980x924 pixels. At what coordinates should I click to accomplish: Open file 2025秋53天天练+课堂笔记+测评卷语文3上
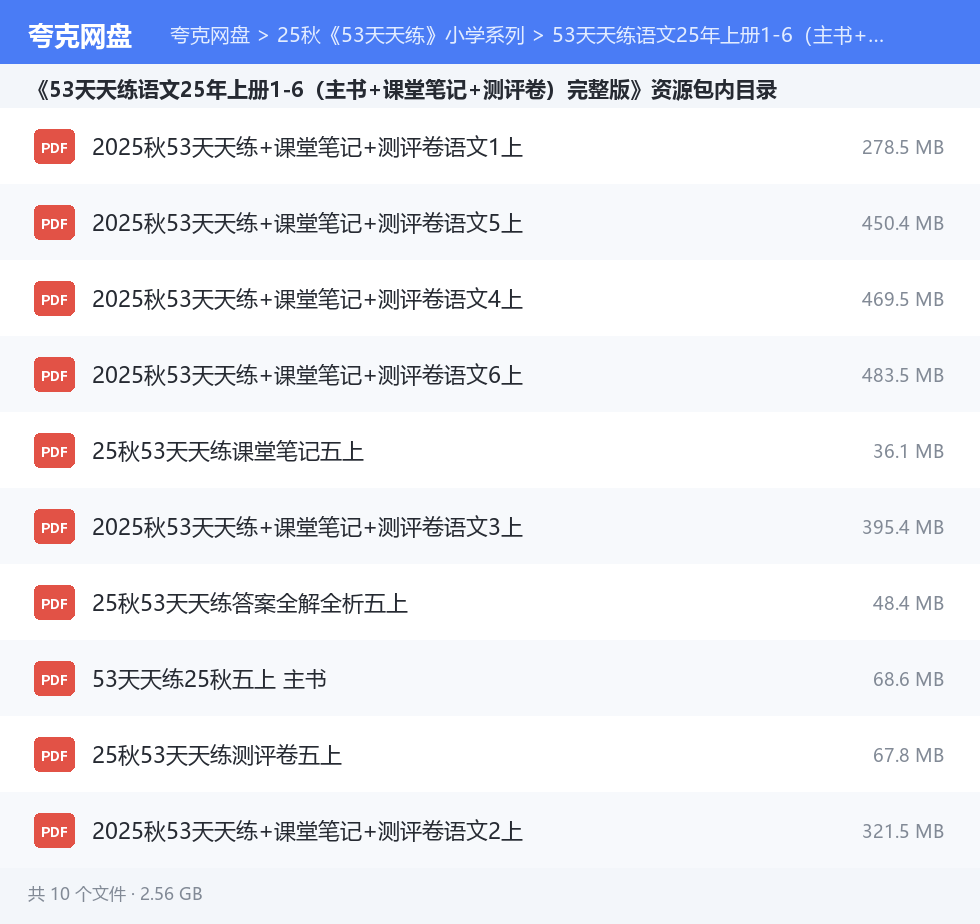tap(308, 527)
